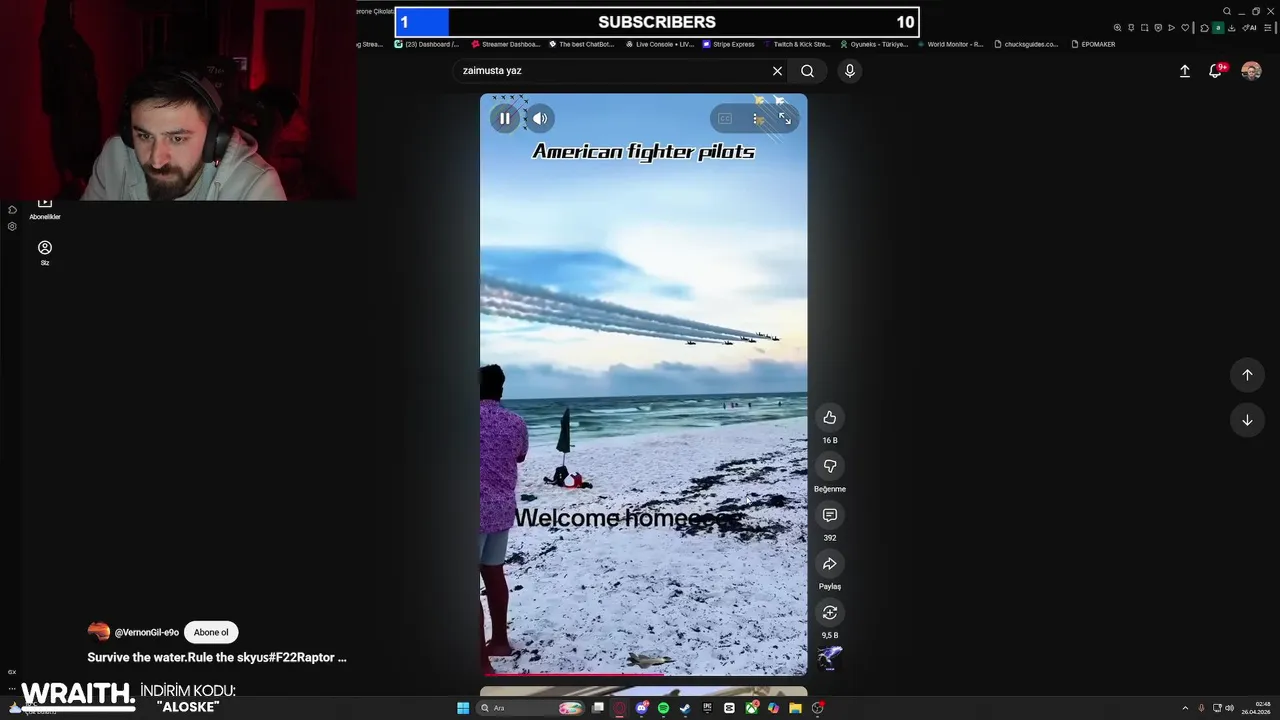Open the browser downloads icon
1280x720 pixels.
click(x=1232, y=27)
